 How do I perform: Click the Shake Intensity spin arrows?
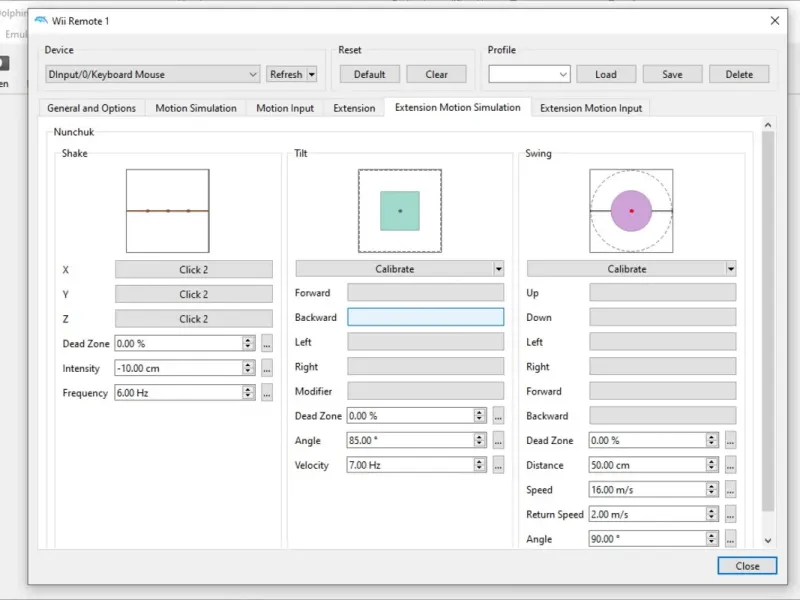[x=248, y=368]
